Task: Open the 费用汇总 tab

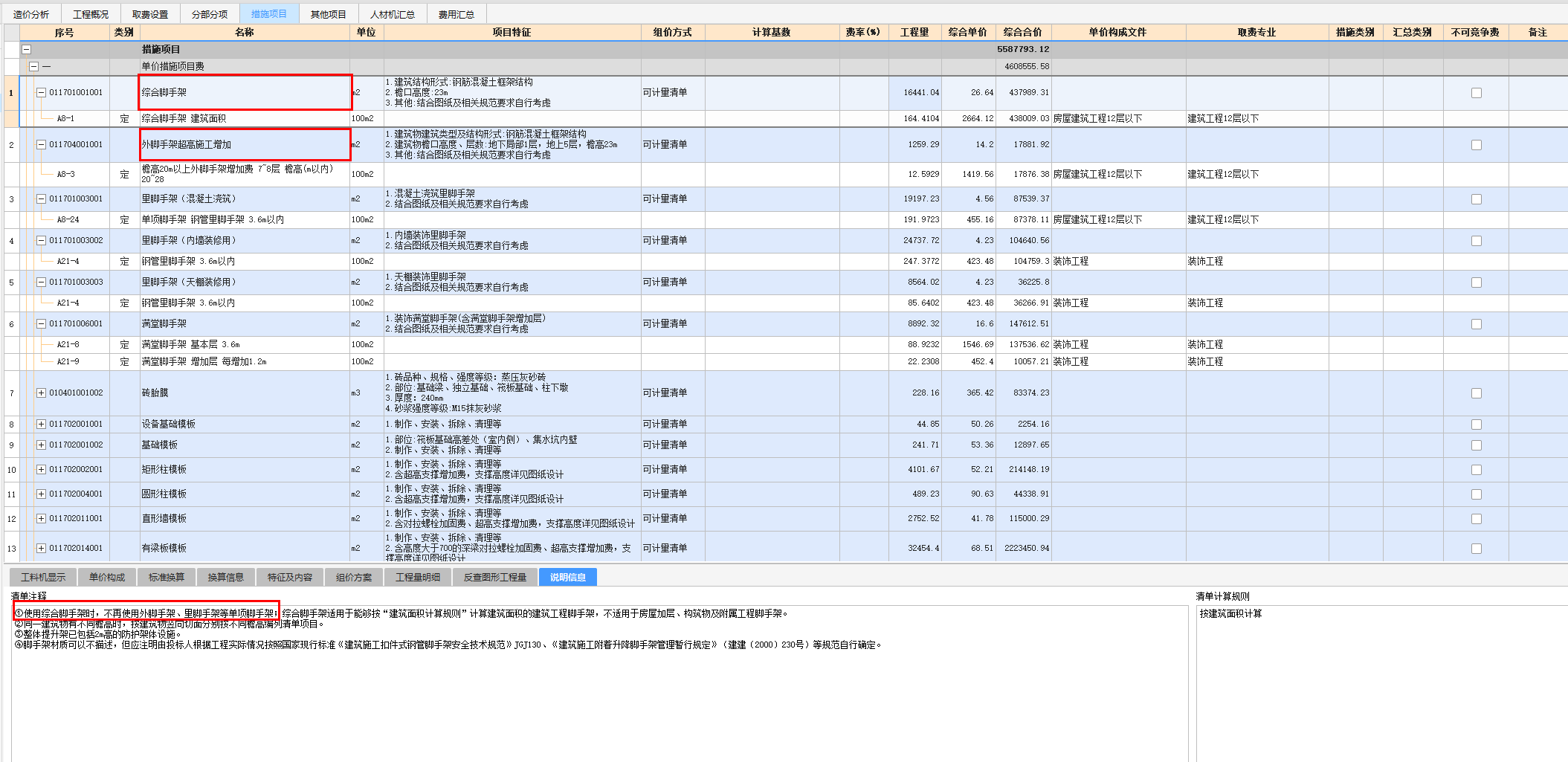Action: click(x=456, y=14)
